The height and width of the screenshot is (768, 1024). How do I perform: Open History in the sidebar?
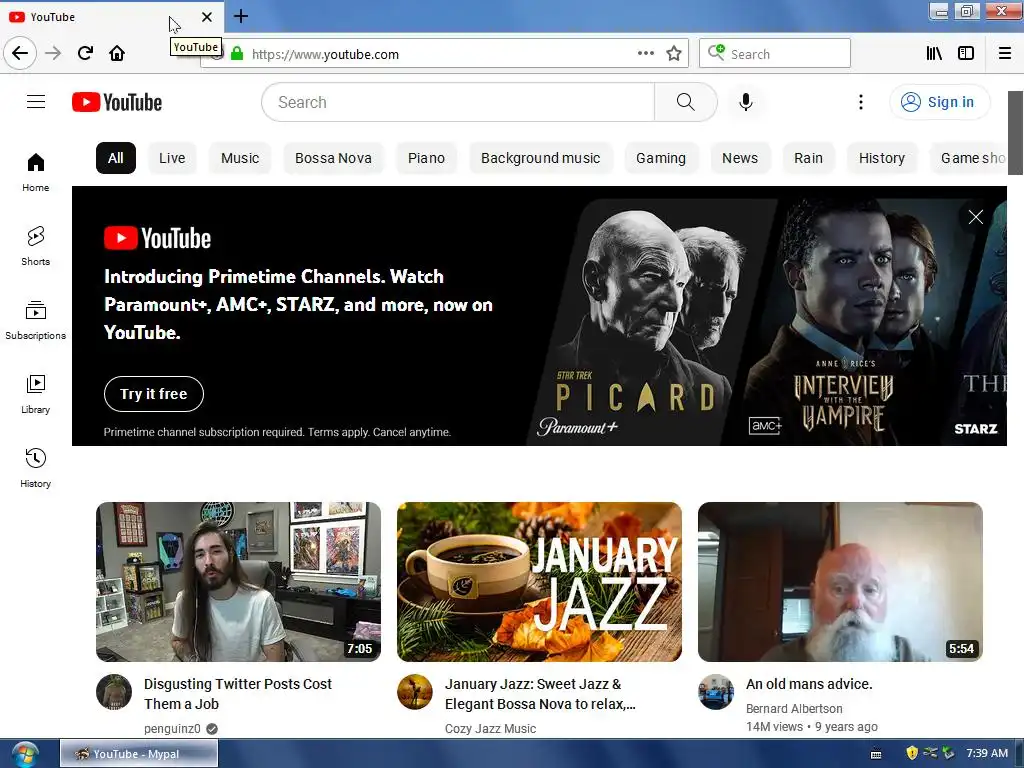point(35,468)
